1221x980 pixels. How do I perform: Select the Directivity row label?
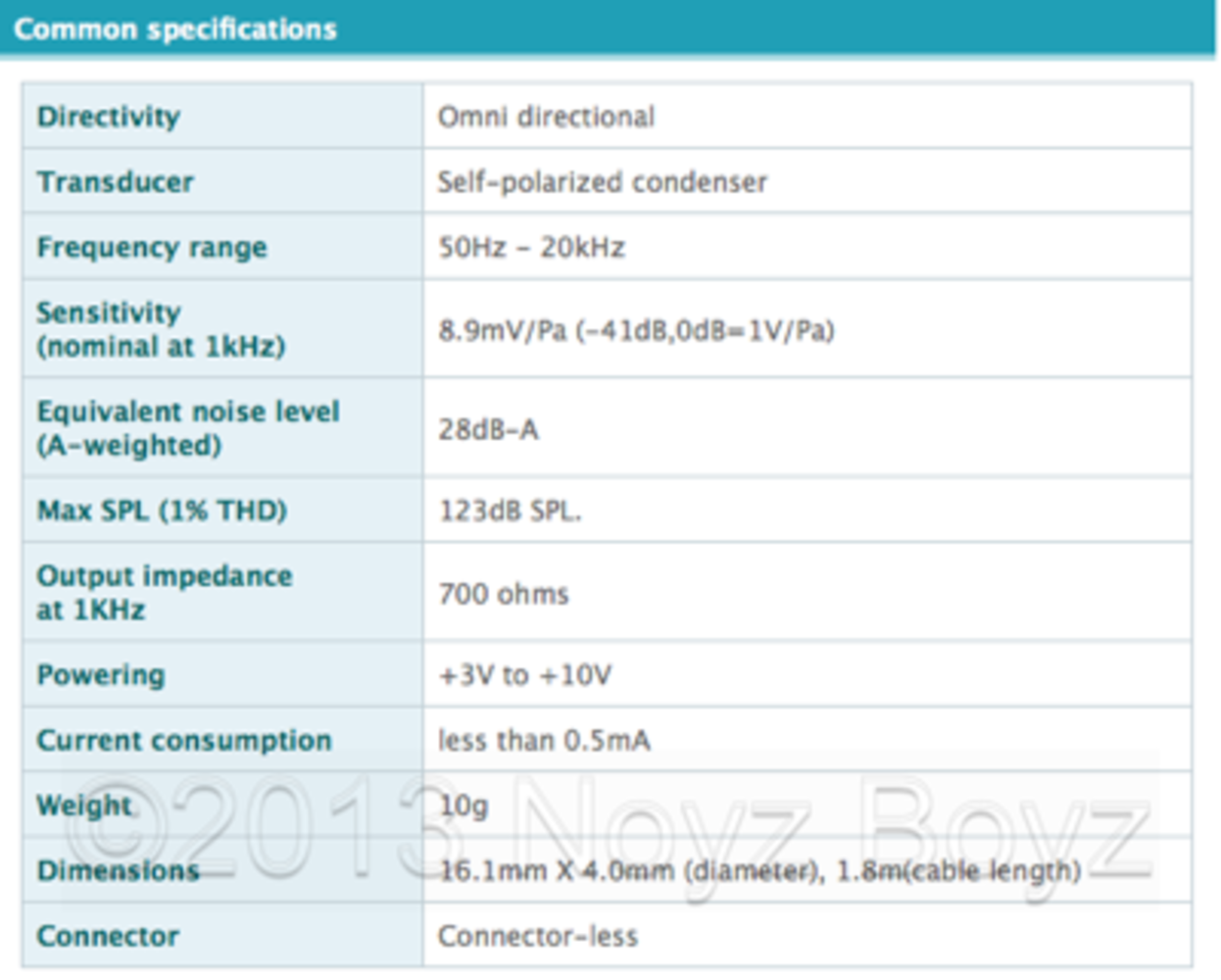(109, 117)
